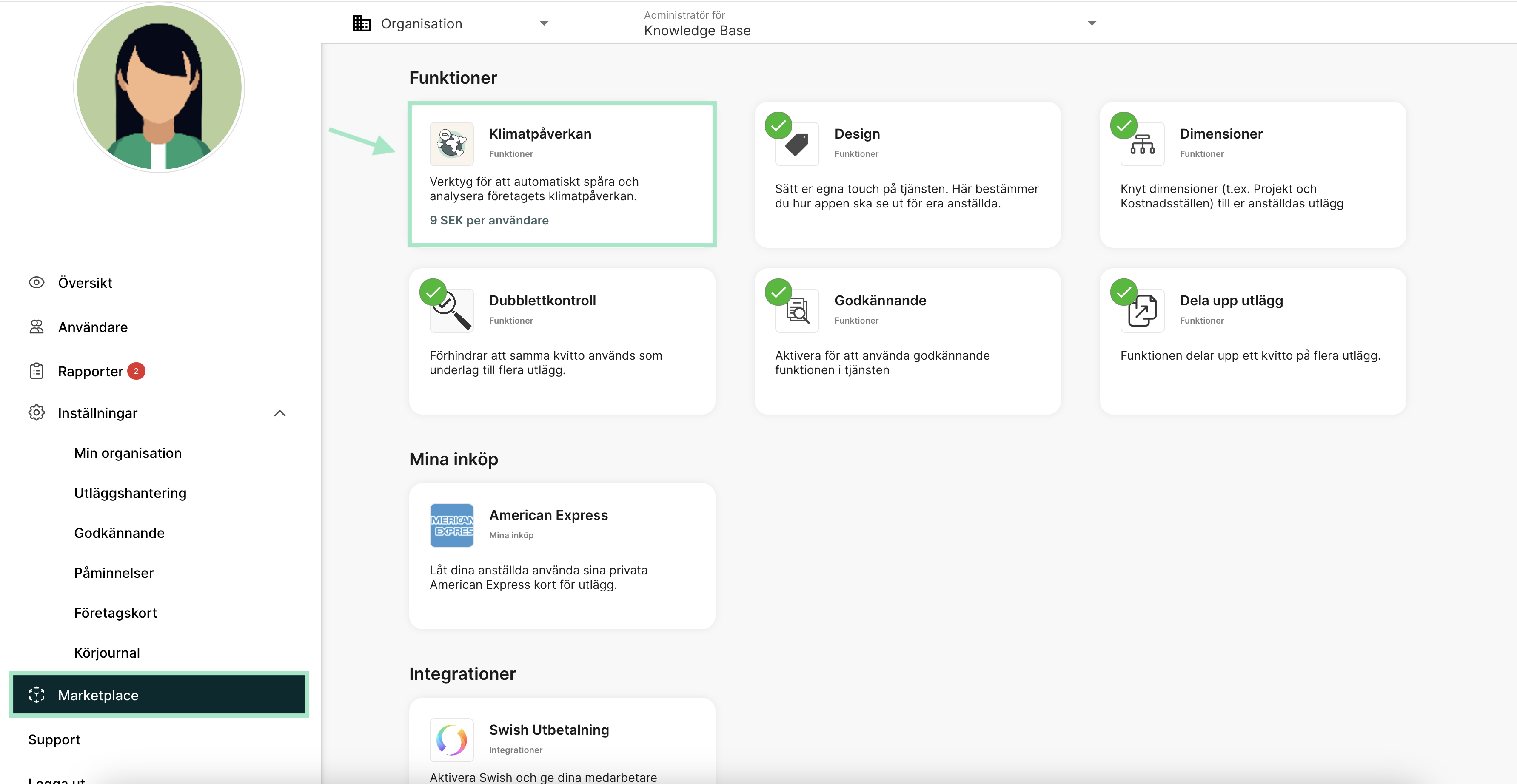The image size is (1517, 784).
Task: Open Min organisation settings
Action: click(x=128, y=453)
